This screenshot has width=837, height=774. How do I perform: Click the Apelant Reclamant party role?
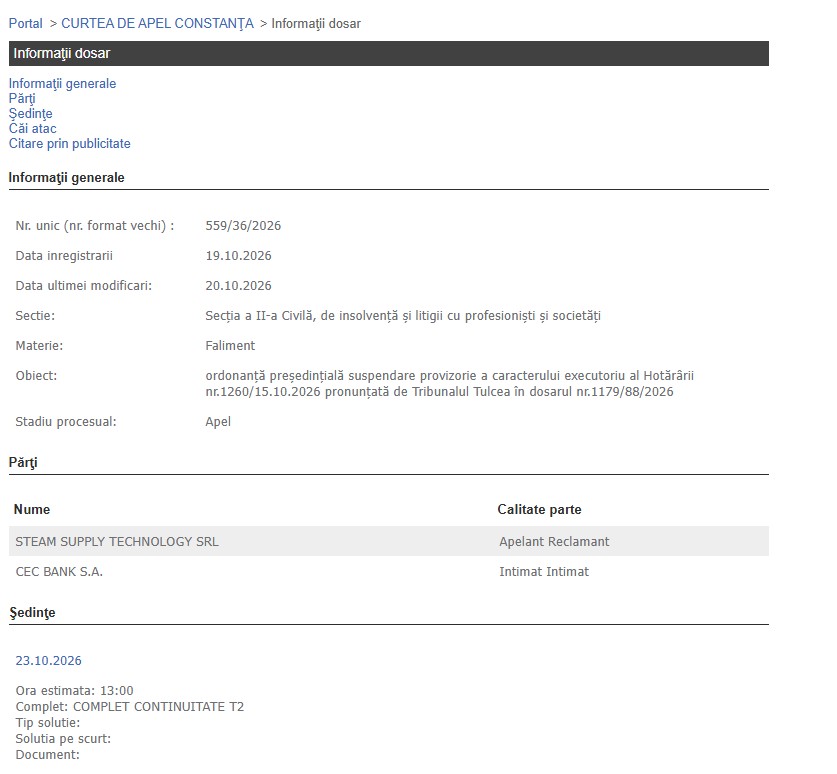pos(554,541)
